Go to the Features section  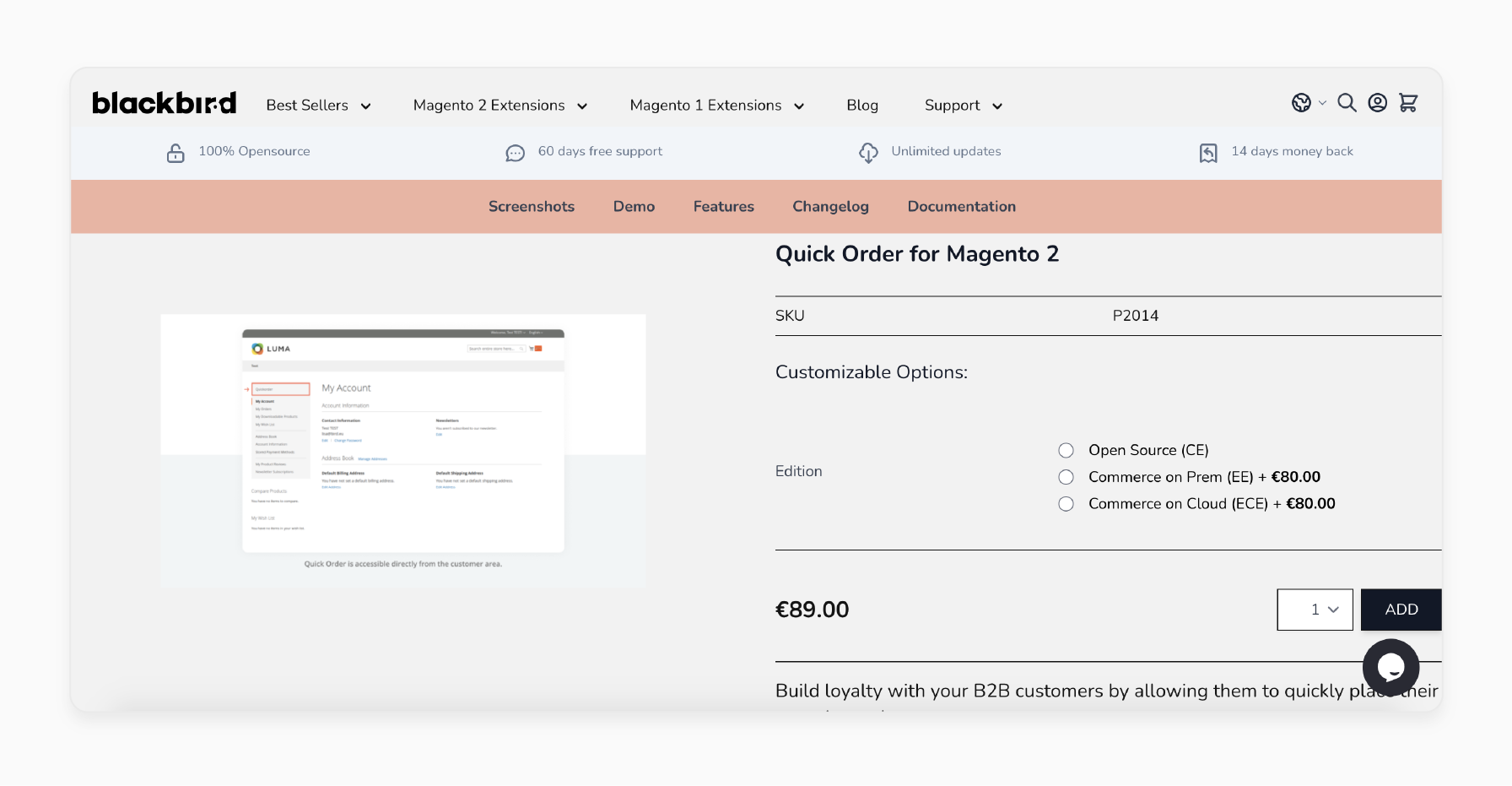[x=724, y=207]
